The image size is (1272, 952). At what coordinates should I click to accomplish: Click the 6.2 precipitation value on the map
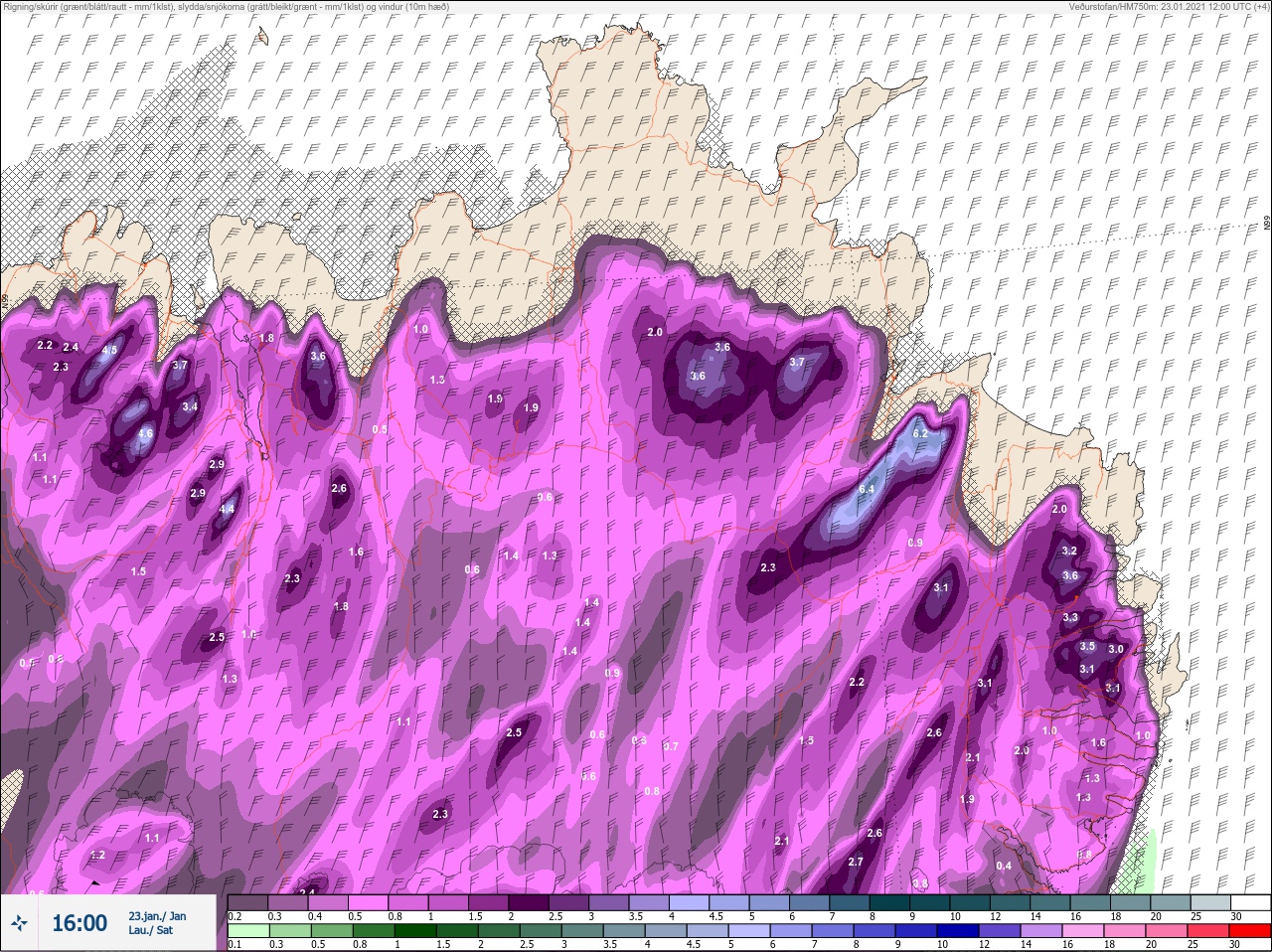(920, 433)
